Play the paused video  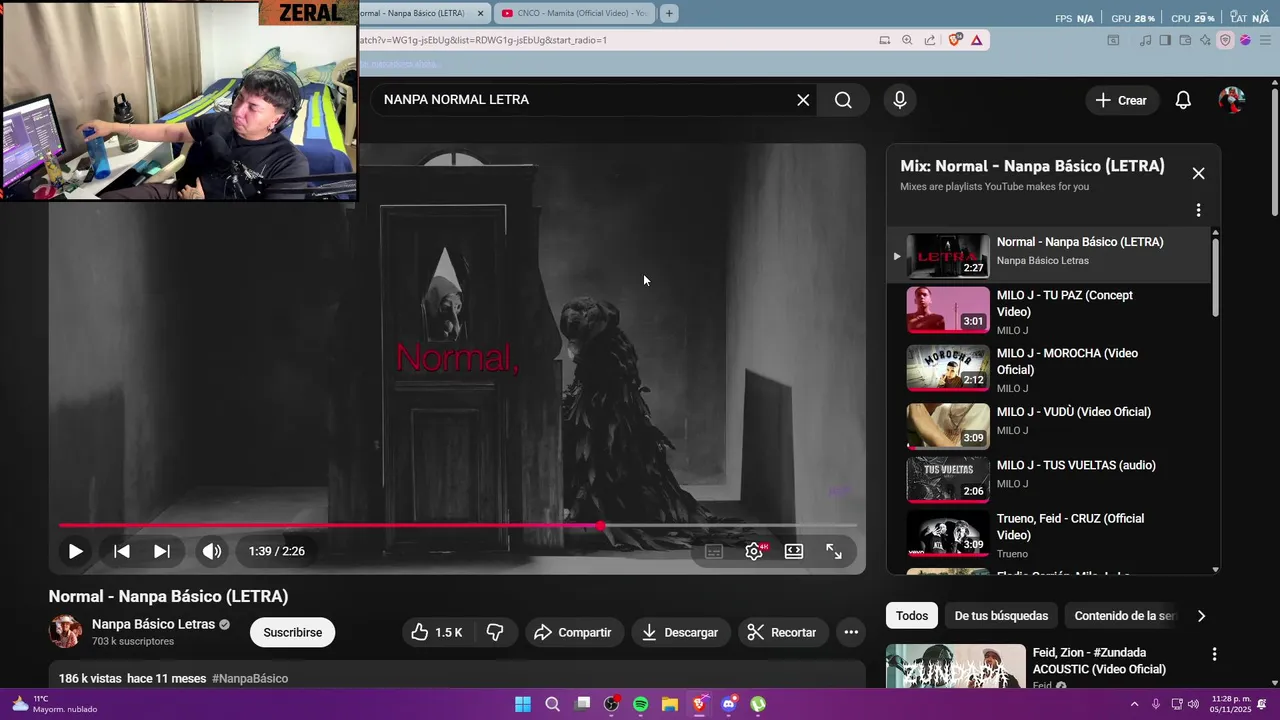[x=75, y=551]
